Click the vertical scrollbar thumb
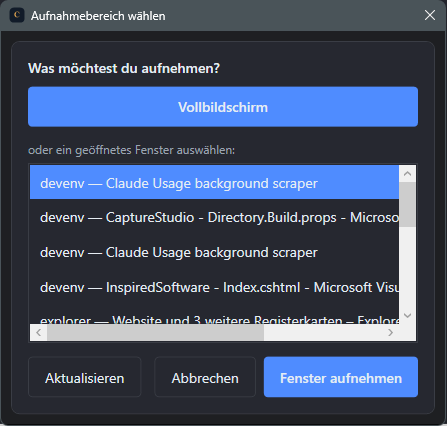447x426 pixels. pyautogui.click(x=407, y=204)
